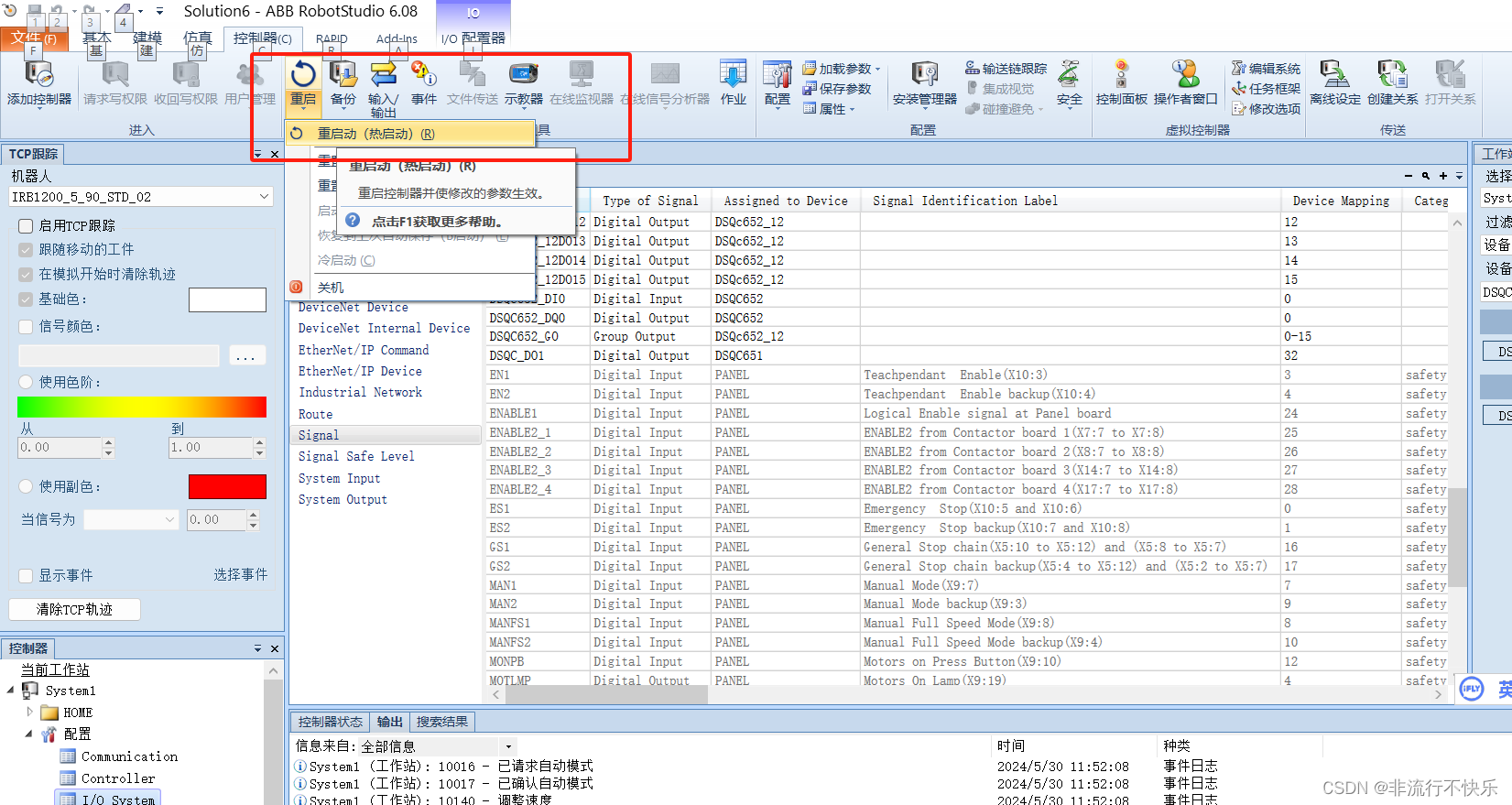Switch to the 输出 output tab

tap(390, 723)
